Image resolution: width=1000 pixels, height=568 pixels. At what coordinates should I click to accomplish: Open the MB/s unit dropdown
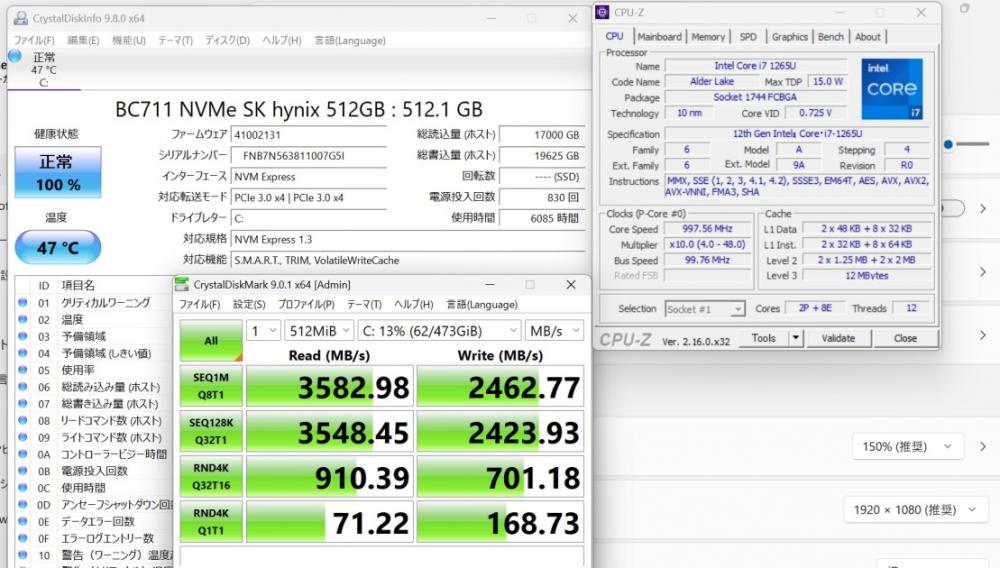[x=554, y=331]
